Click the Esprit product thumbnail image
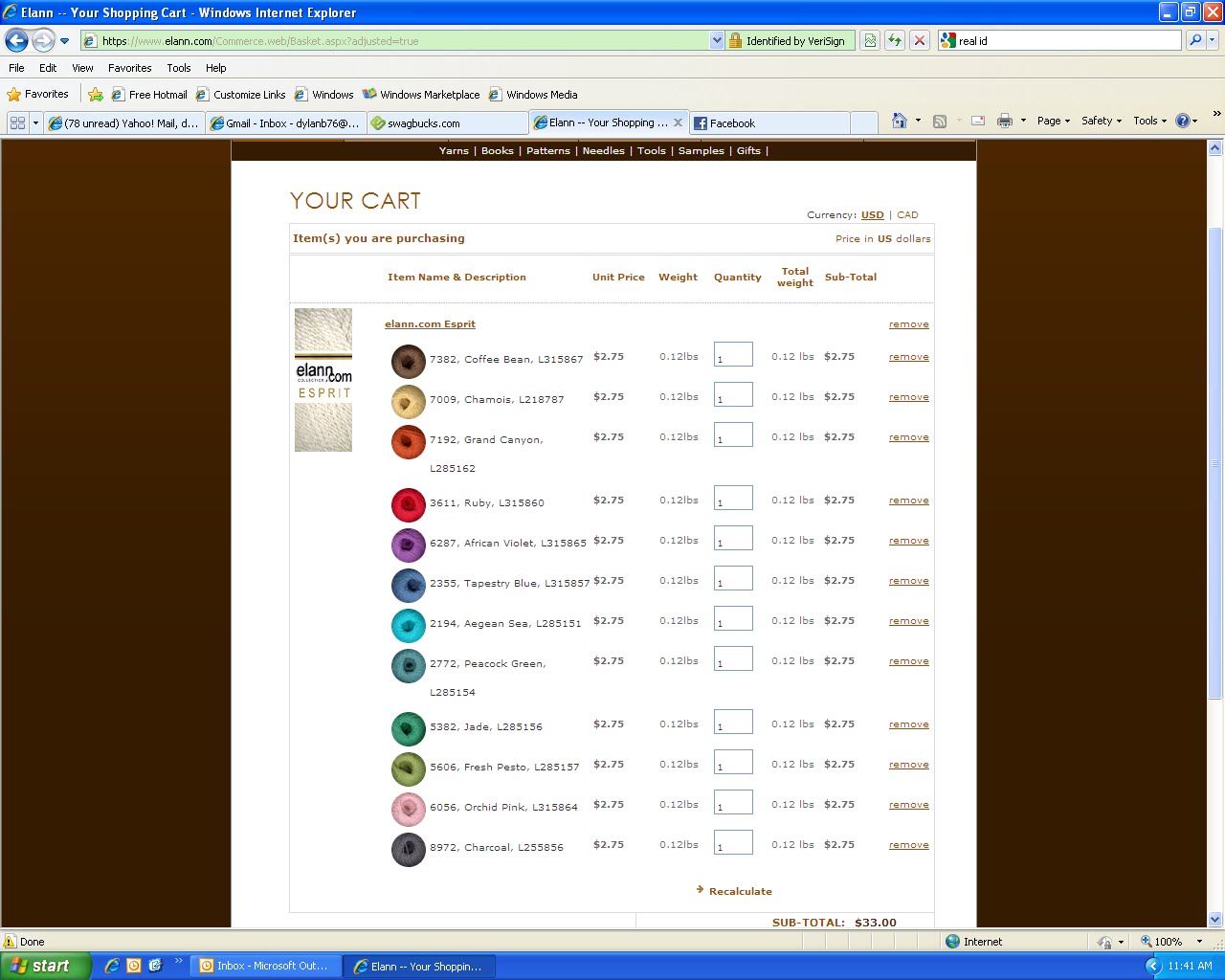The width and height of the screenshot is (1225, 980). (323, 380)
